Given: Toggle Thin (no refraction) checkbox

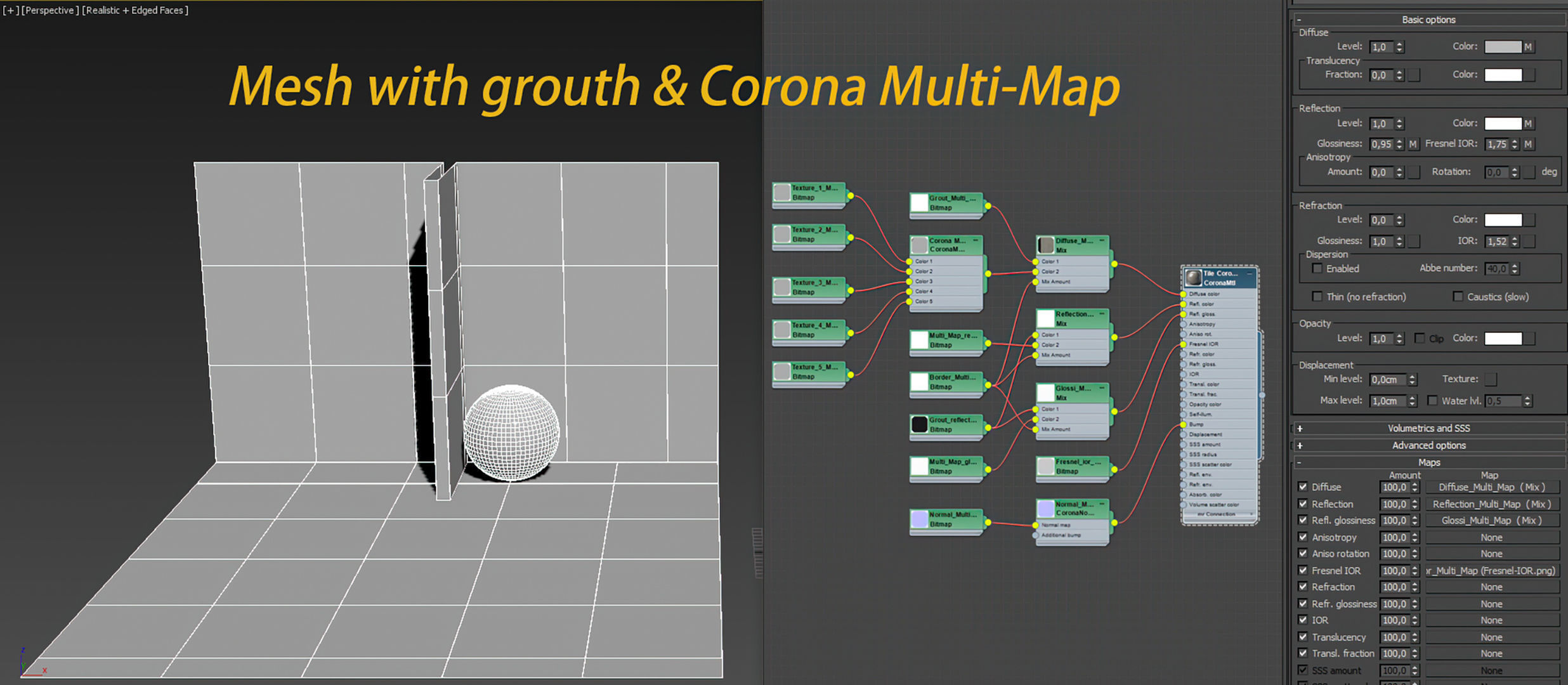Looking at the screenshot, I should click(1317, 297).
